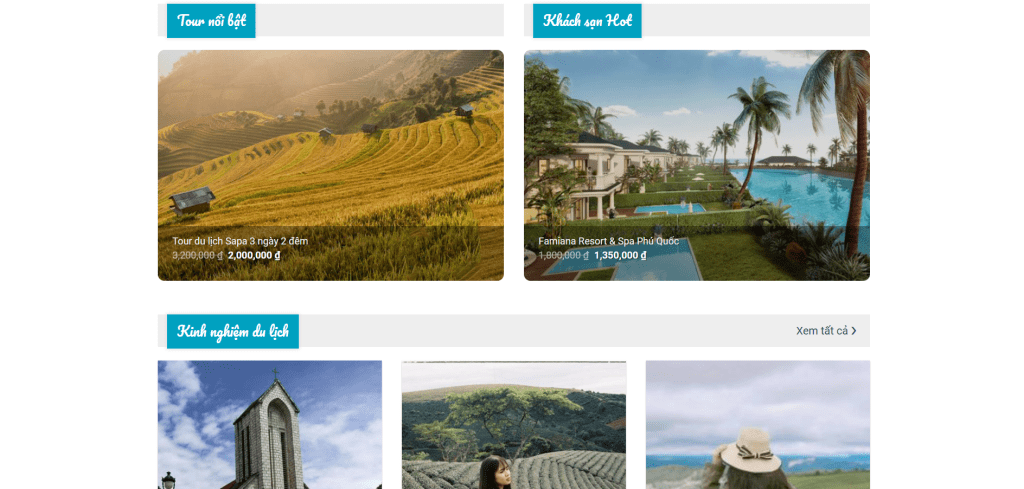Click the gray bar beside Tour nổi bật
1024x489 pixels.
coord(379,20)
